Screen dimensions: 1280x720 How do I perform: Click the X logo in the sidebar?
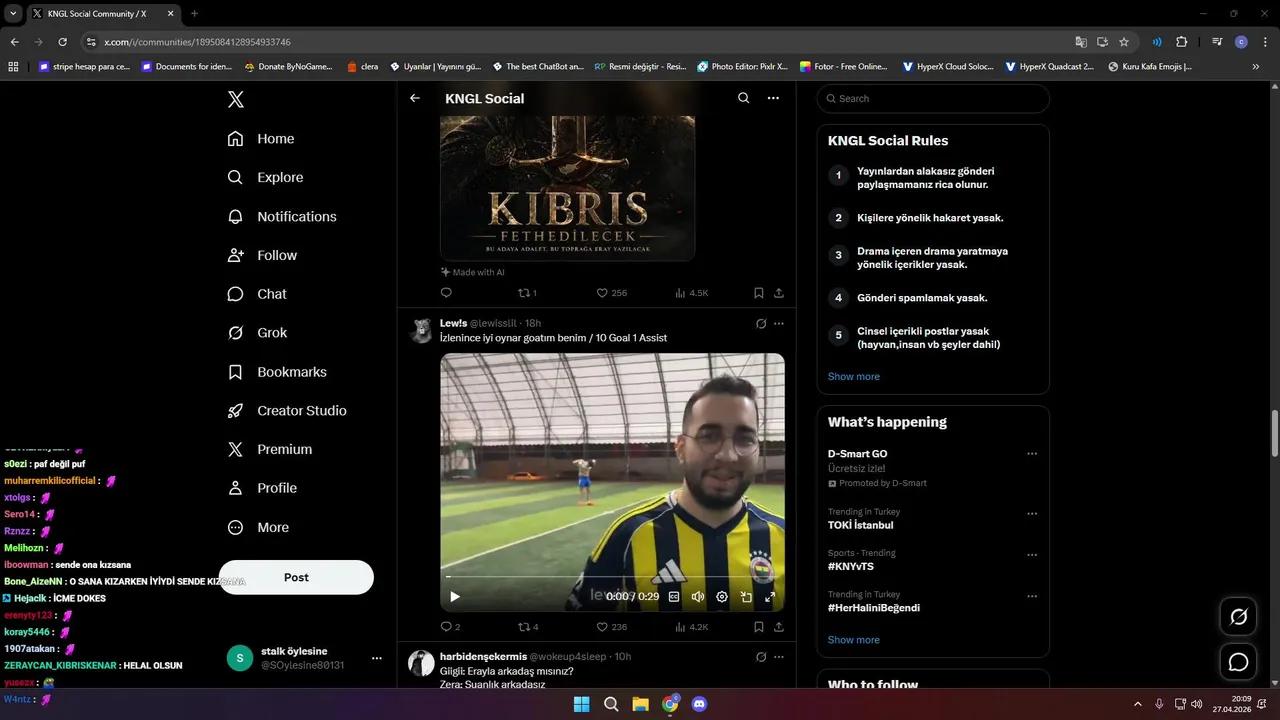pos(235,99)
